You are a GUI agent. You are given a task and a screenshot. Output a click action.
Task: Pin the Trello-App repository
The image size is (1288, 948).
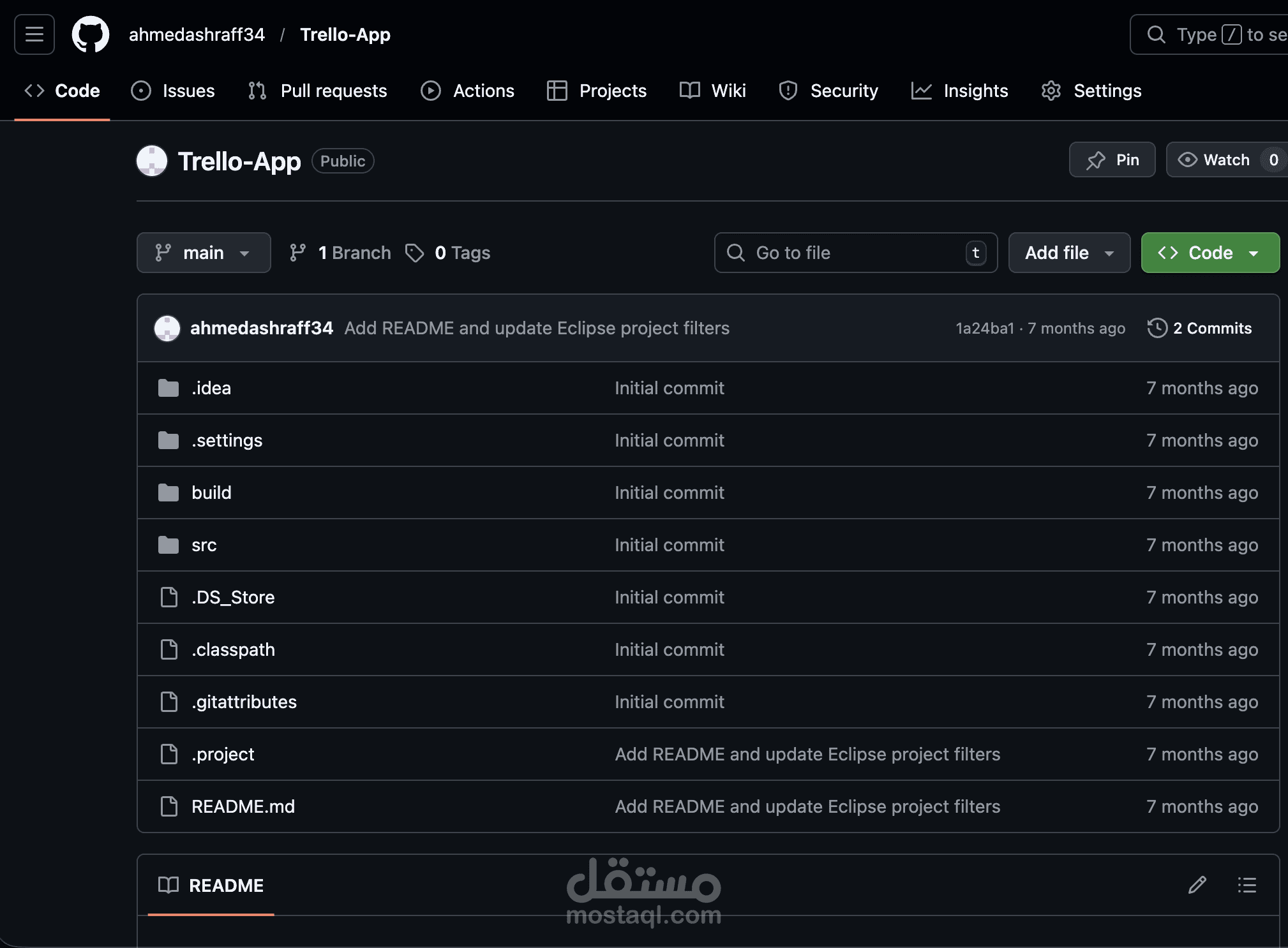[x=1112, y=159]
